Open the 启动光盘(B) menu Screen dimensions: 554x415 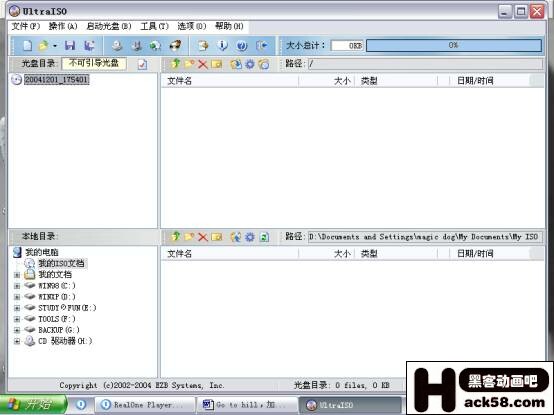point(109,26)
